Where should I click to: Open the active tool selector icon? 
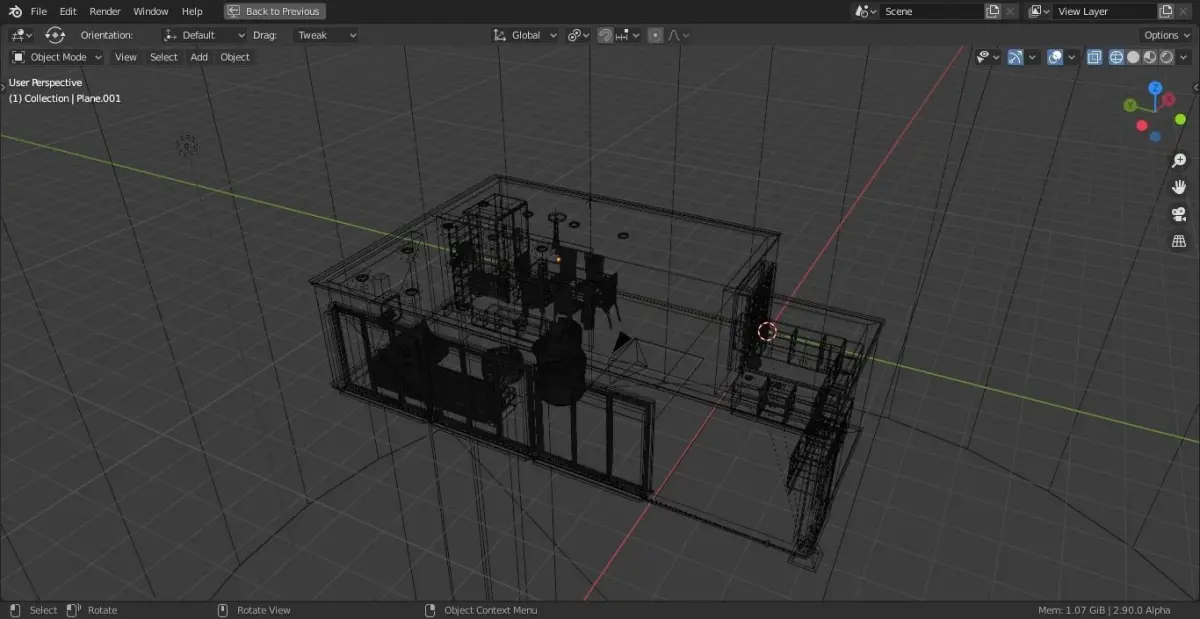tap(21, 35)
